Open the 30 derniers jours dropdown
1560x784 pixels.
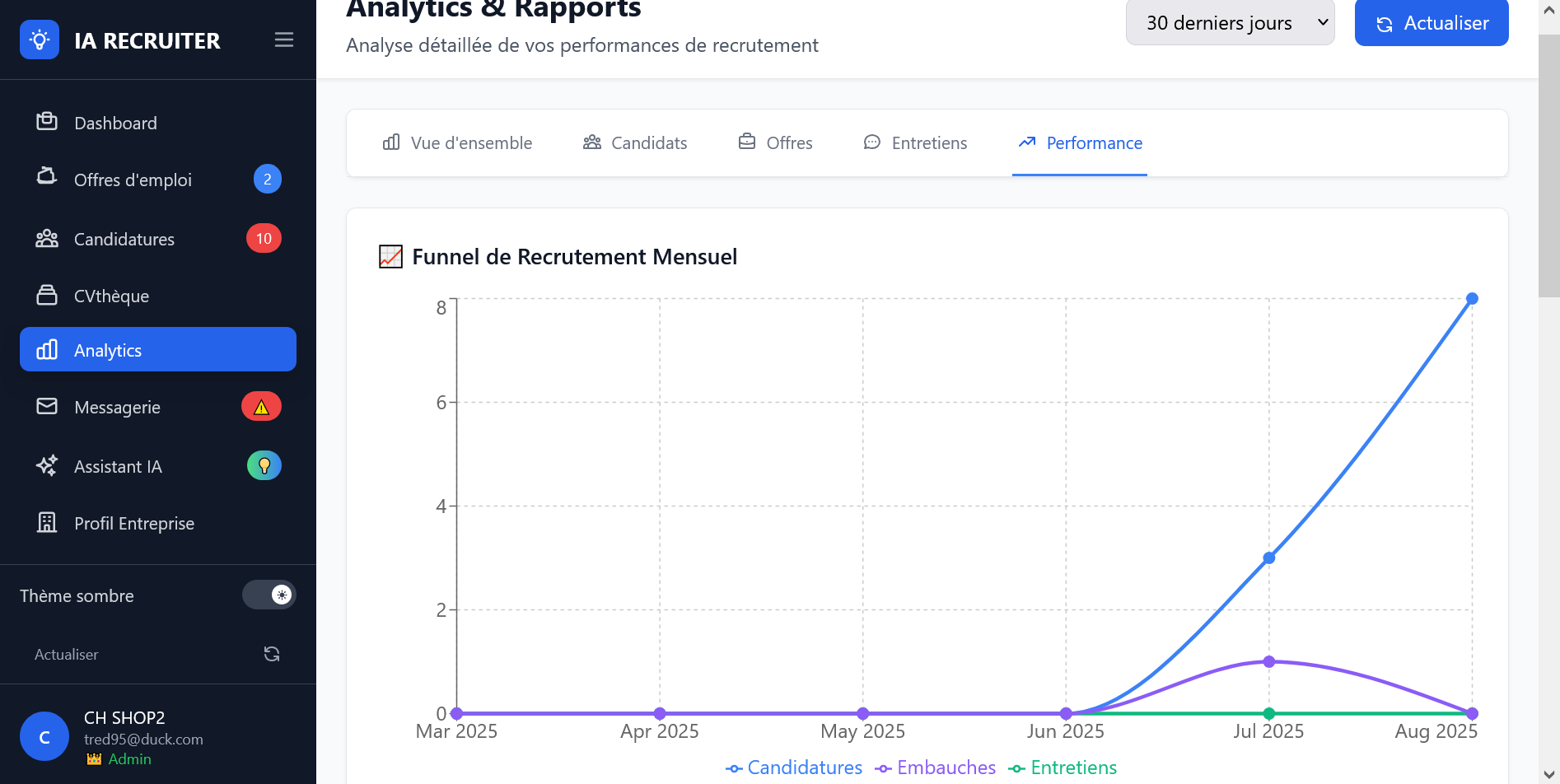click(1230, 22)
